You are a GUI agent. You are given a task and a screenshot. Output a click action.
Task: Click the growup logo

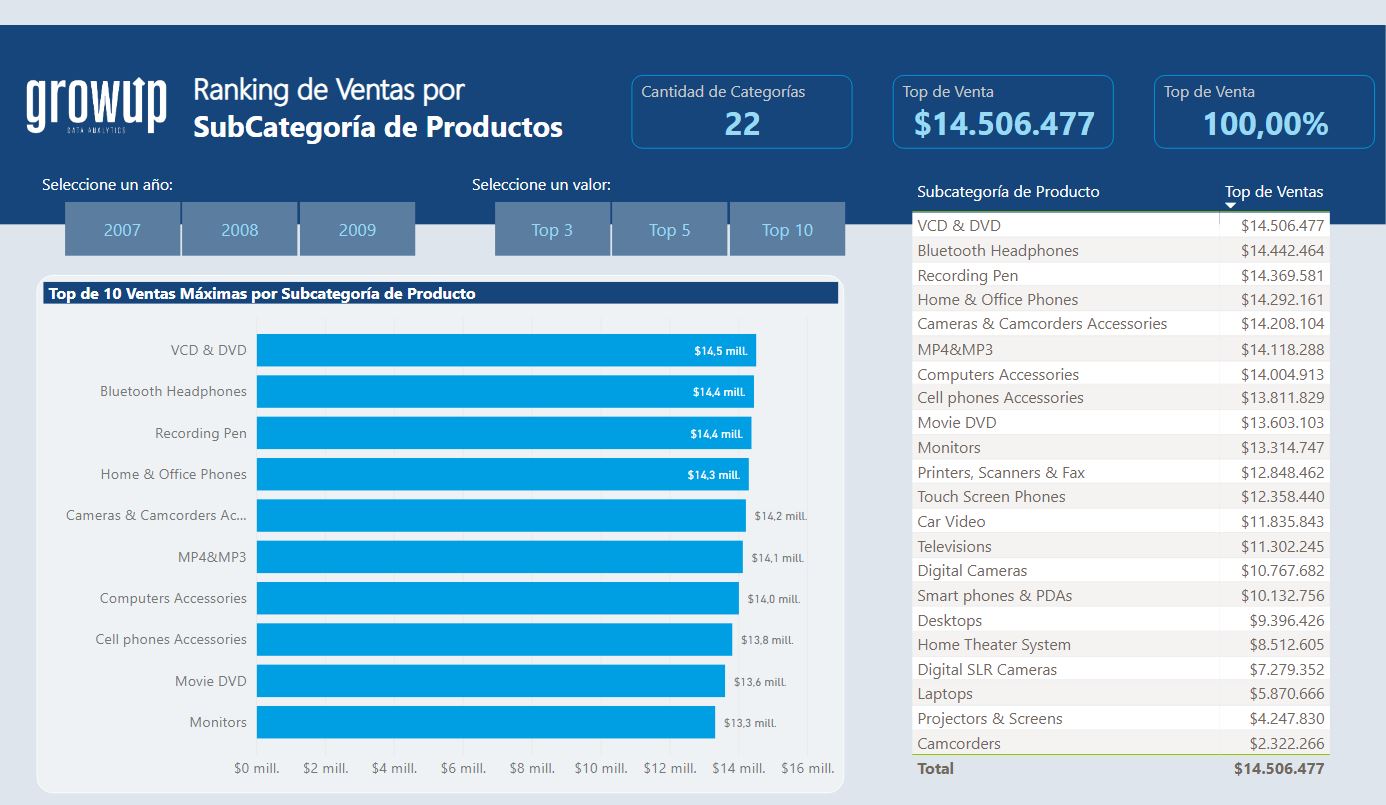[96, 105]
